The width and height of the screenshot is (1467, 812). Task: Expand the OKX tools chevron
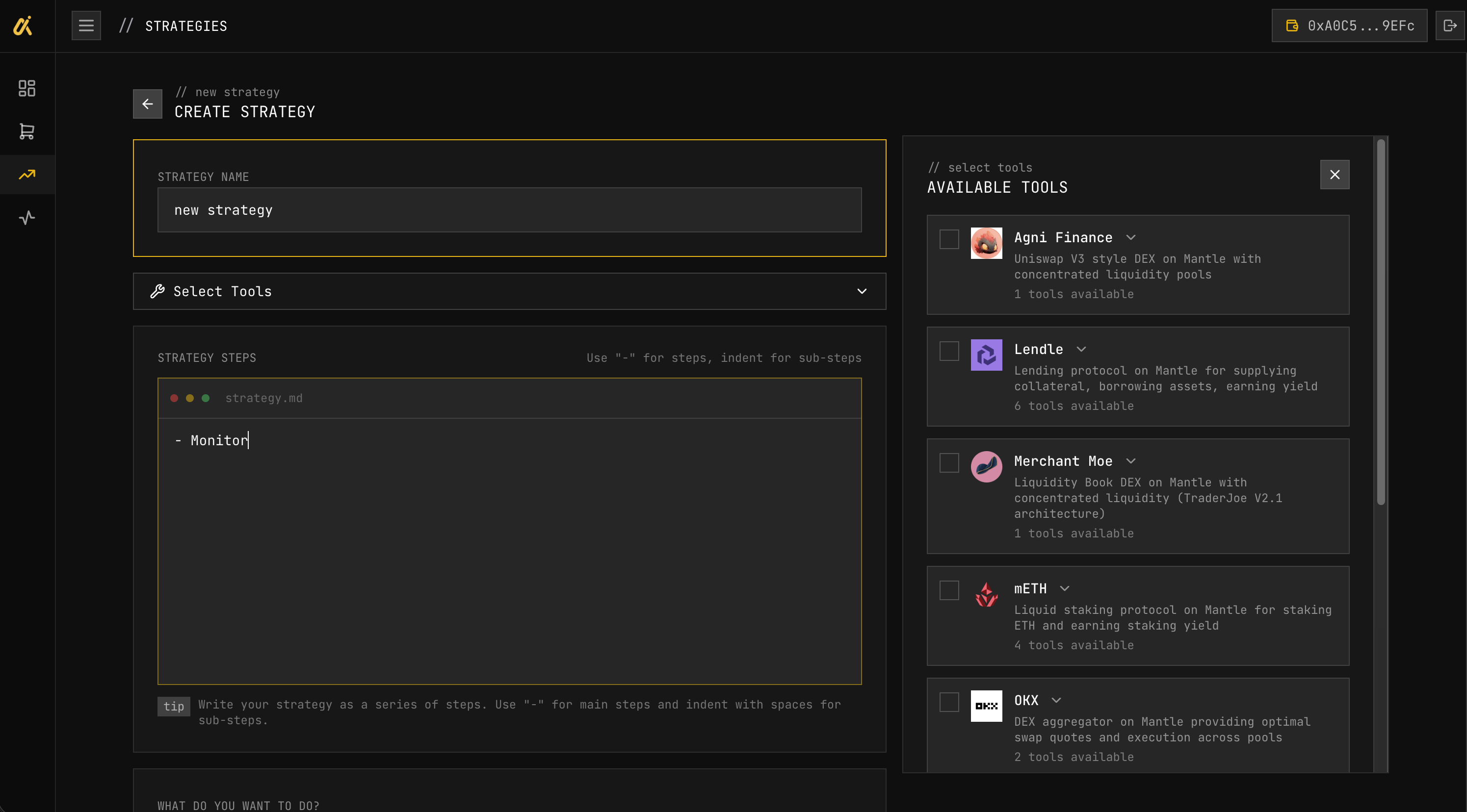pyautogui.click(x=1056, y=700)
